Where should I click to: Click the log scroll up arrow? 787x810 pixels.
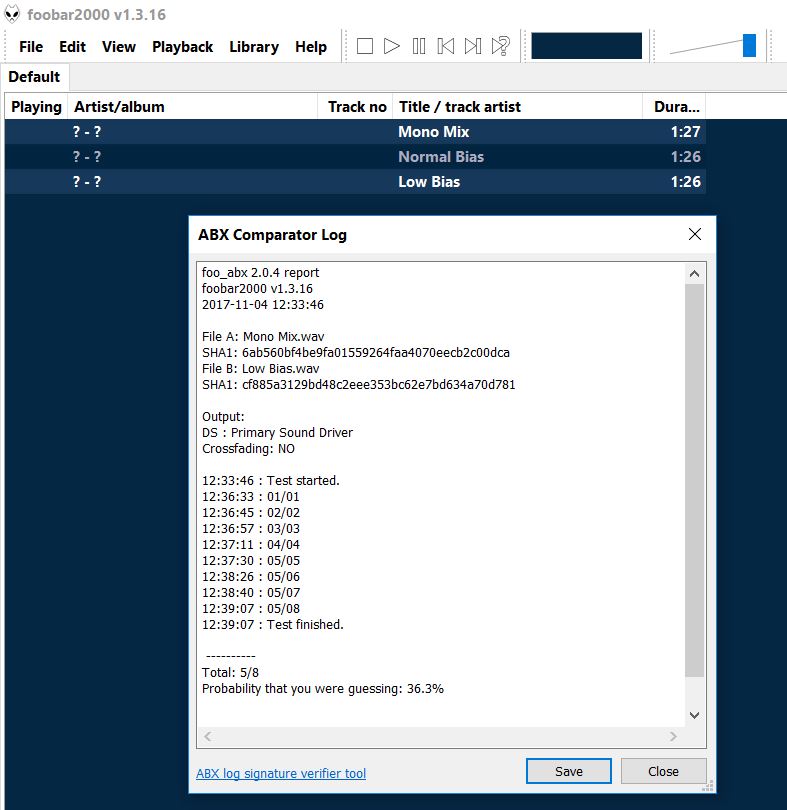695,274
